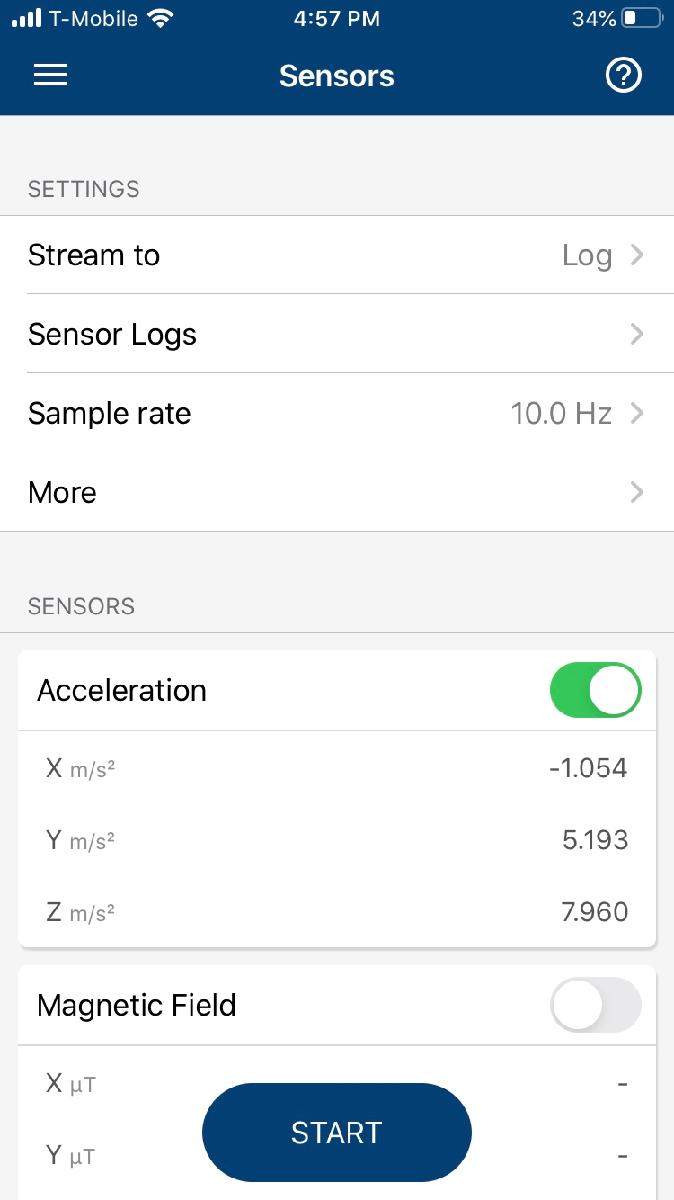Tap the battery indicator icon
The width and height of the screenshot is (674, 1200).
pyautogui.click(x=641, y=18)
